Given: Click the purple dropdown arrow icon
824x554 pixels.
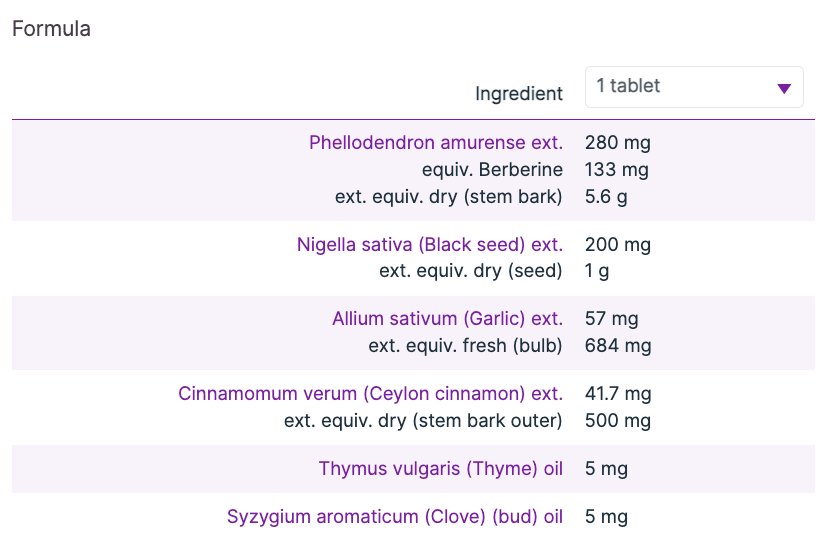Looking at the screenshot, I should pos(784,88).
